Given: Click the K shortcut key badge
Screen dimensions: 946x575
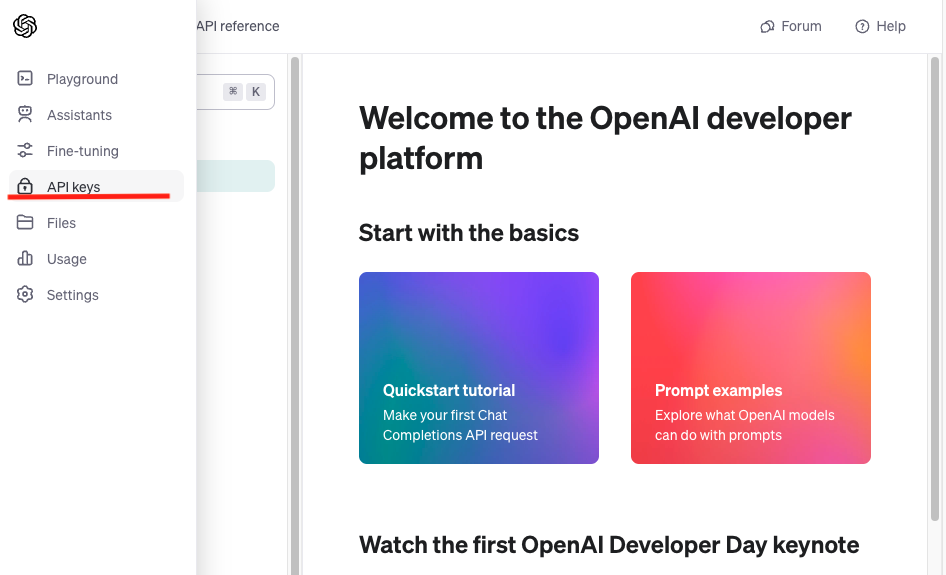Looking at the screenshot, I should (256, 92).
